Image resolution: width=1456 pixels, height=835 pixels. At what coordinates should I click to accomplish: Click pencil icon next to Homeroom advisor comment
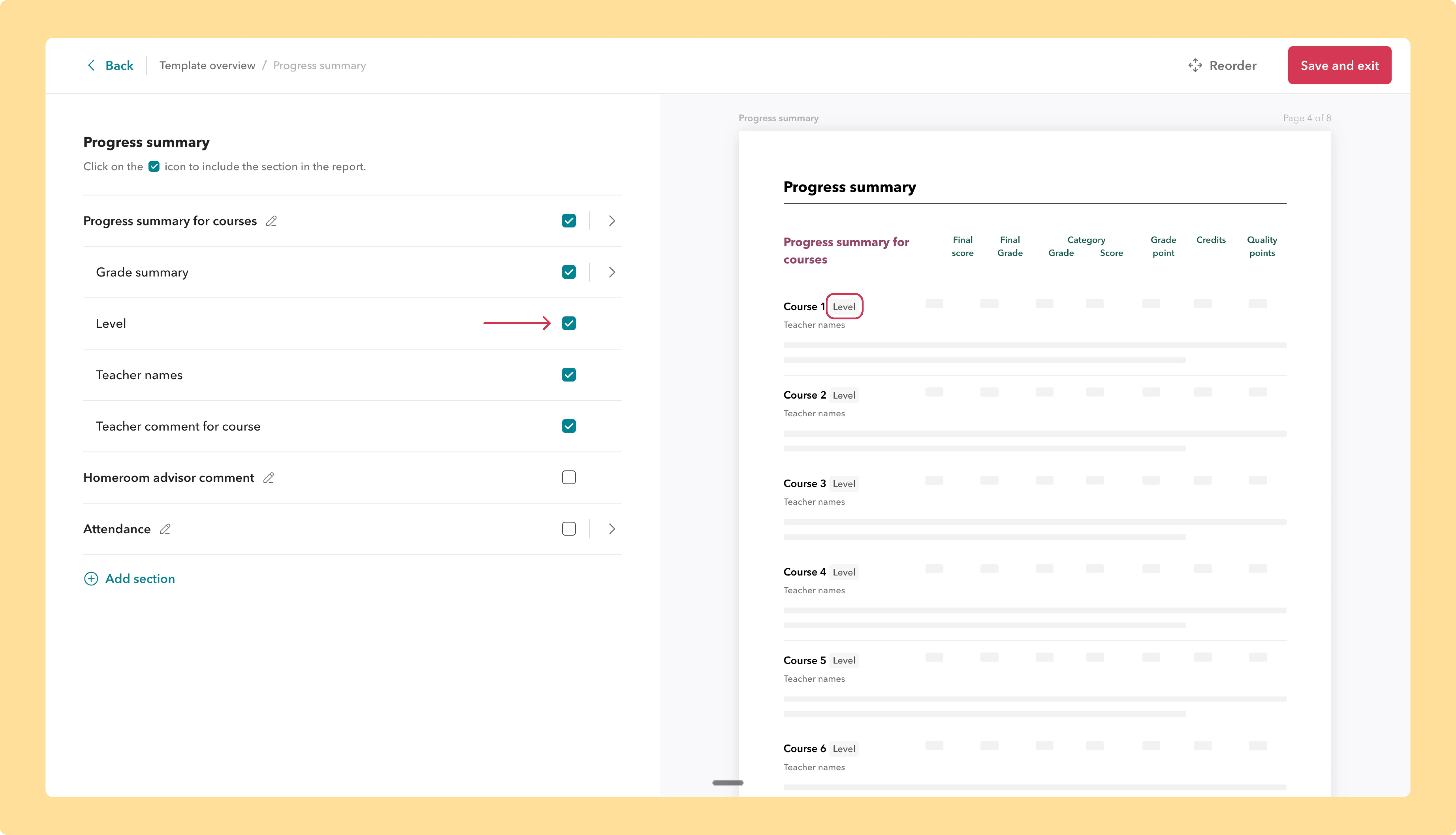[x=268, y=478]
